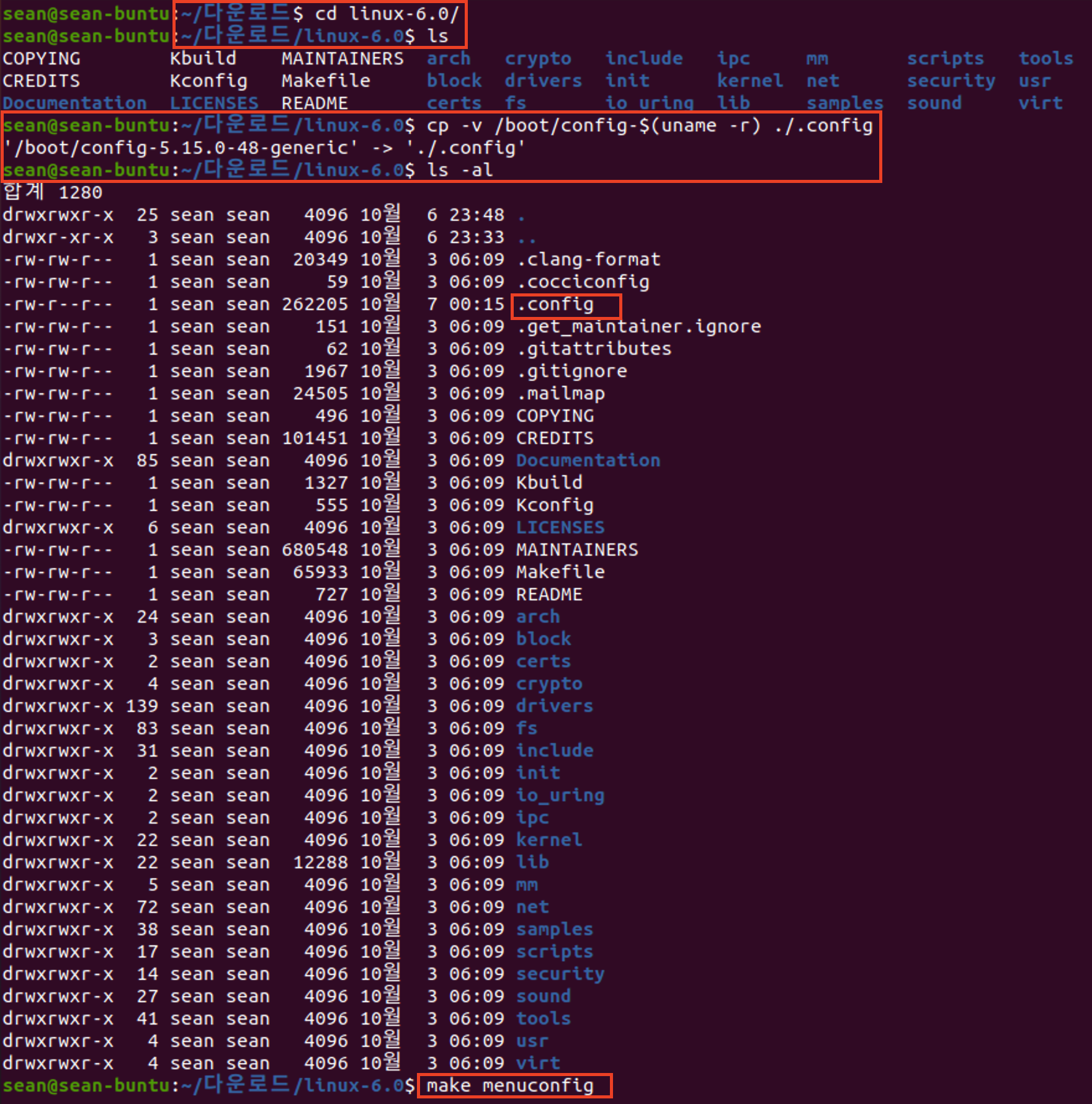Click "io_uring" in the ls -al listing

[560, 796]
